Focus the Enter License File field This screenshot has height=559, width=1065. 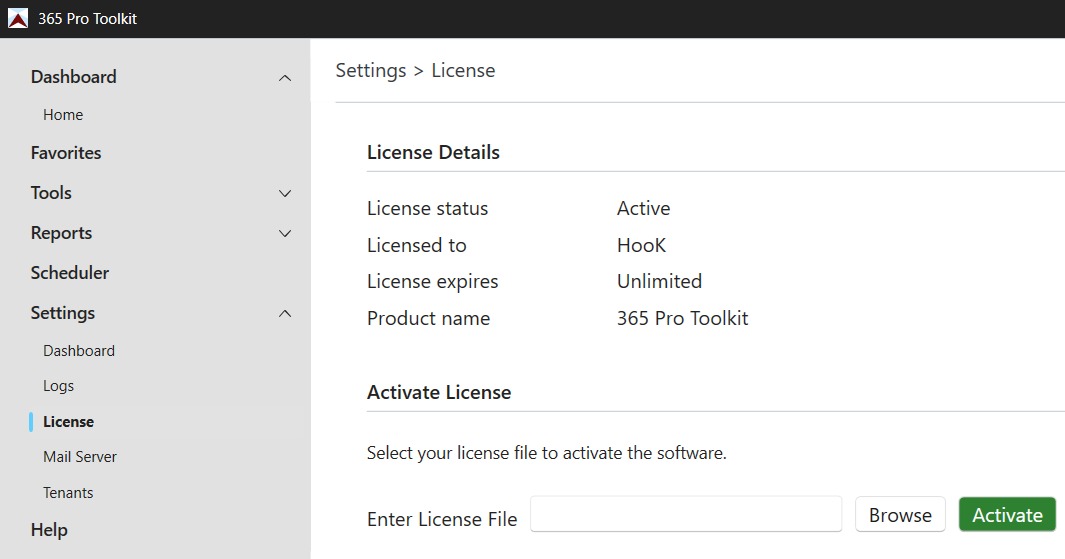tap(686, 514)
